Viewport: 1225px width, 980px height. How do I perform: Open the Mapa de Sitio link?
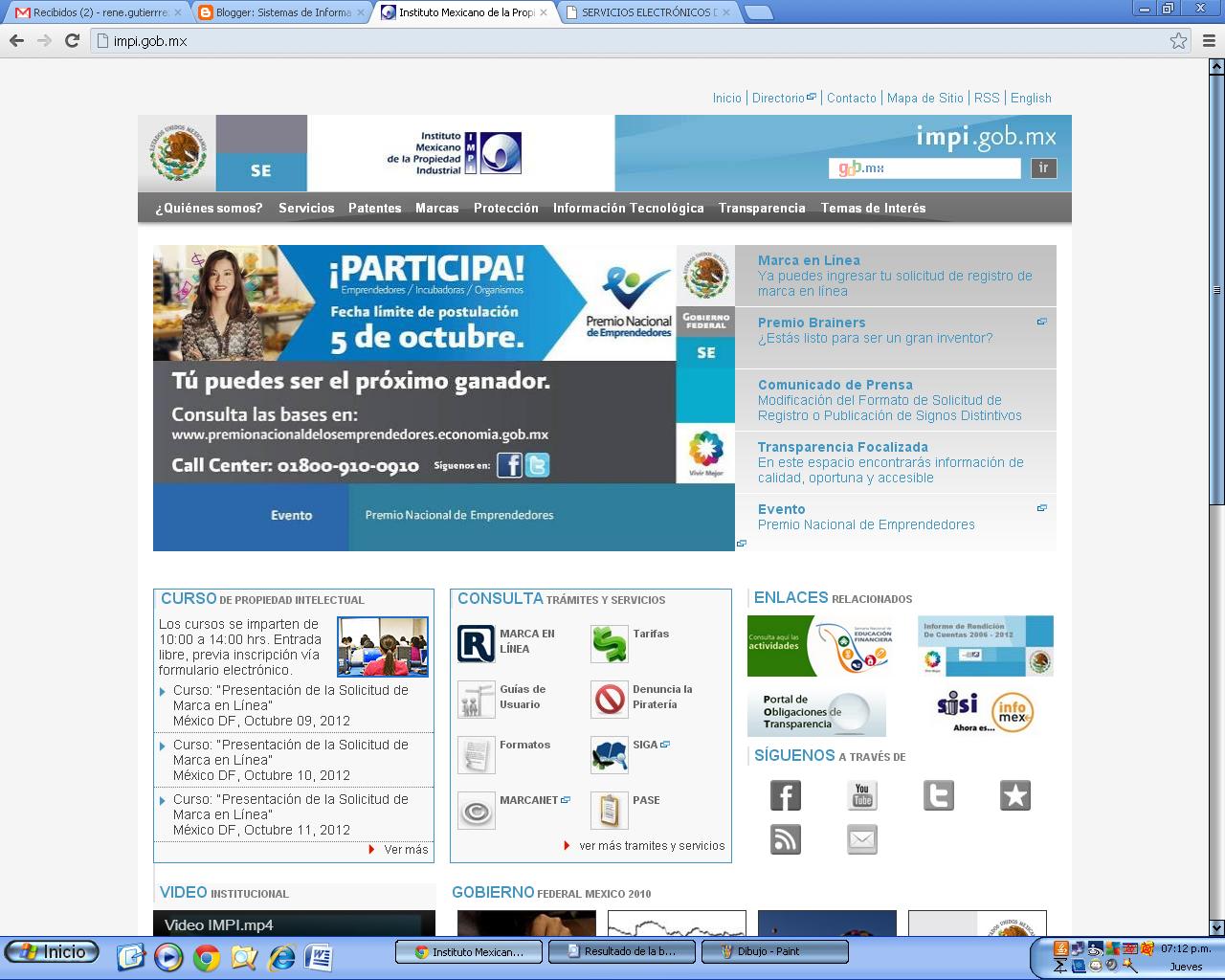pos(925,98)
